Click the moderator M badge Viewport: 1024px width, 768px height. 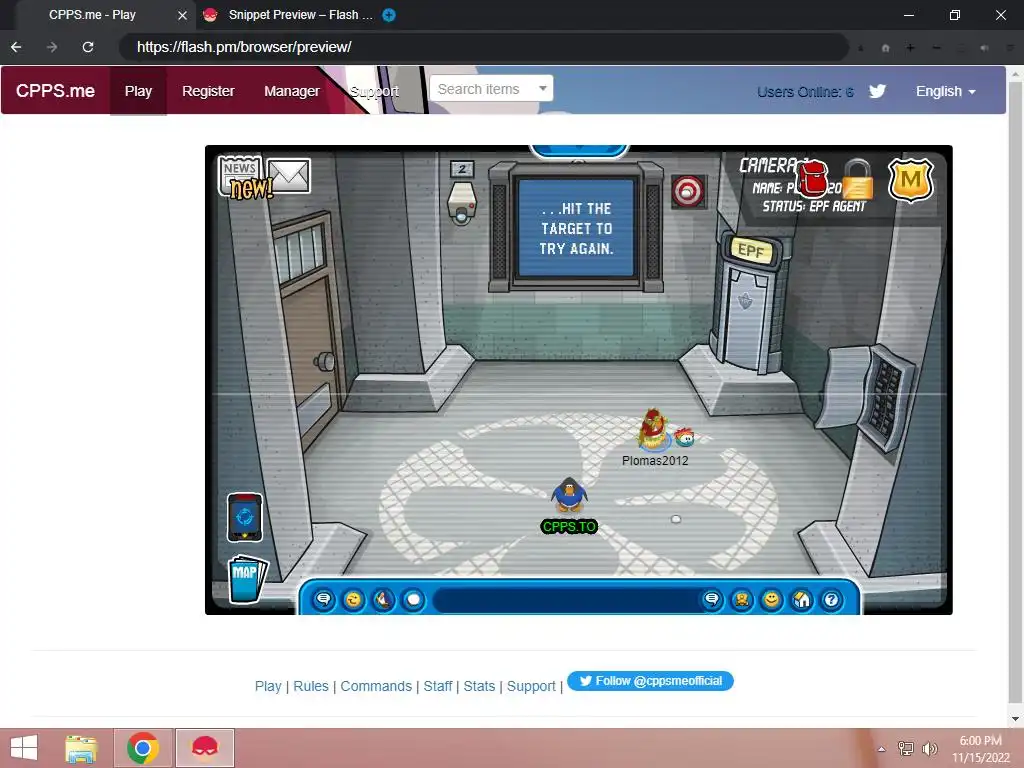coord(910,180)
